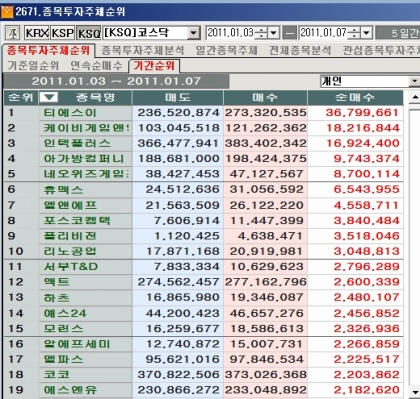Select stock 네오위즈게임 in row 5
The width and height of the screenshot is (420, 399).
pos(87,174)
